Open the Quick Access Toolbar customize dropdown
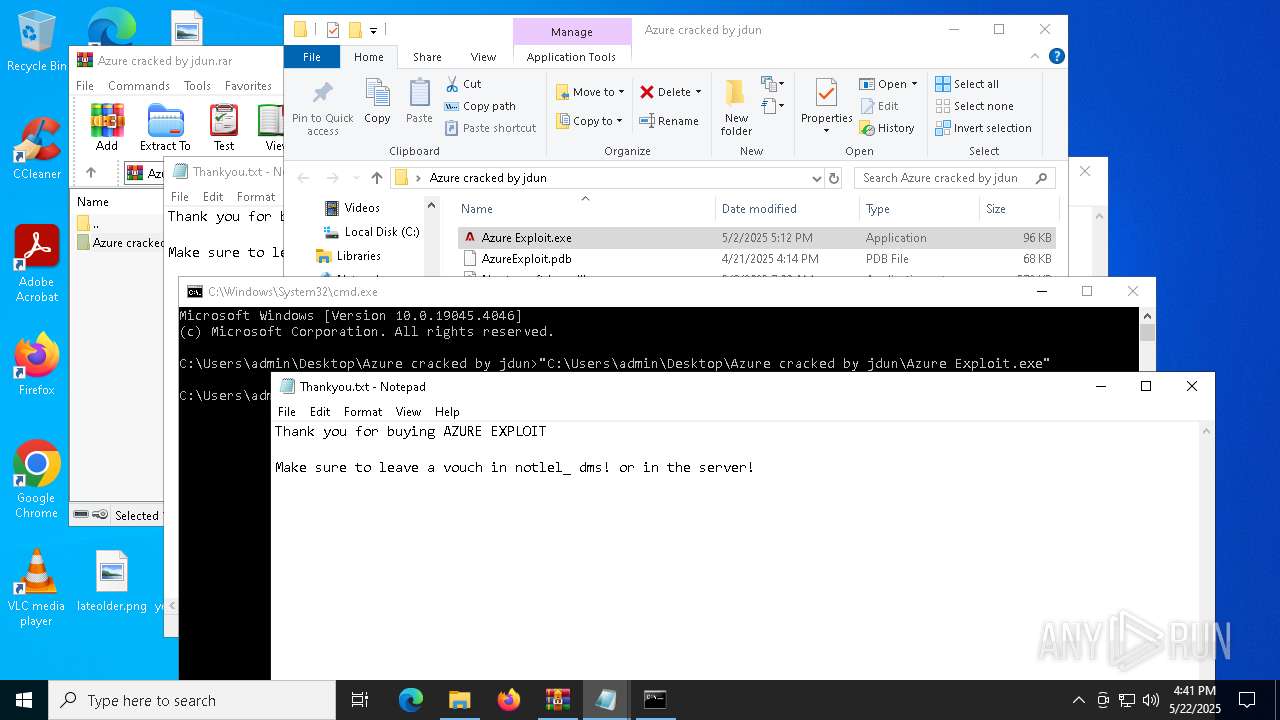 tap(373, 30)
